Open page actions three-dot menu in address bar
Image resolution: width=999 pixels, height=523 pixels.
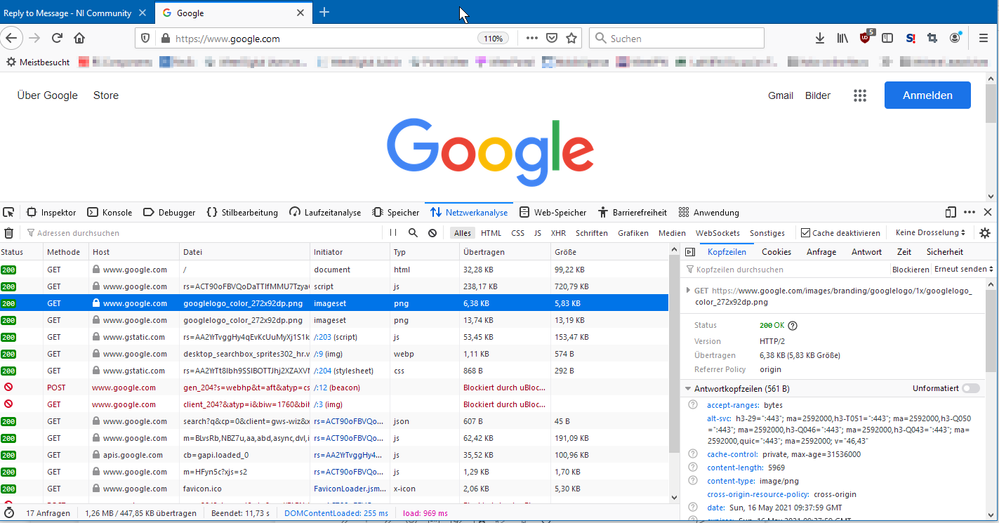(x=531, y=38)
